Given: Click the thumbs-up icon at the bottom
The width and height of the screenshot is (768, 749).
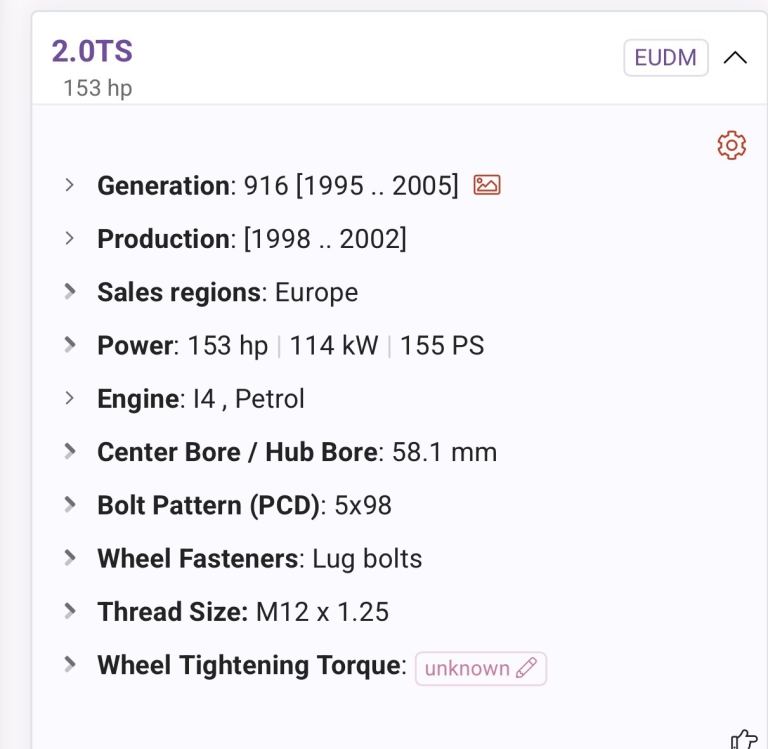Looking at the screenshot, I should [744, 739].
